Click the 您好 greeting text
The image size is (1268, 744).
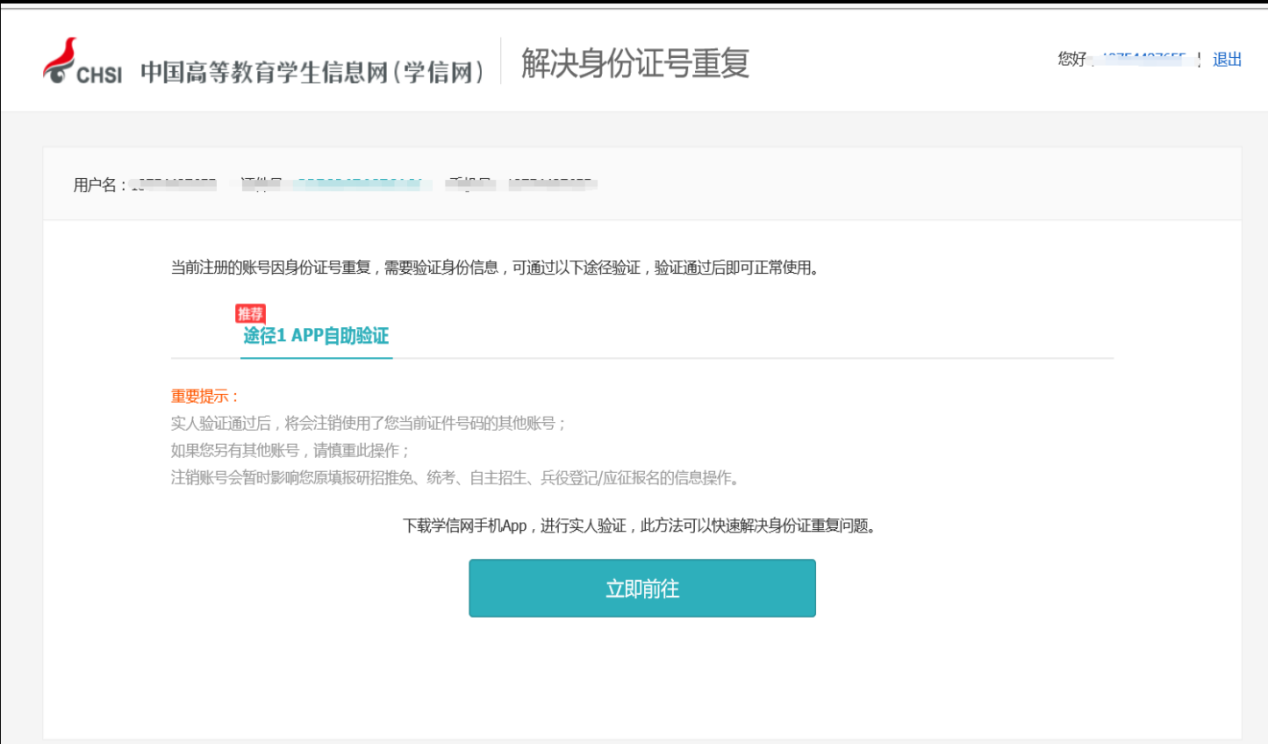pos(1071,60)
